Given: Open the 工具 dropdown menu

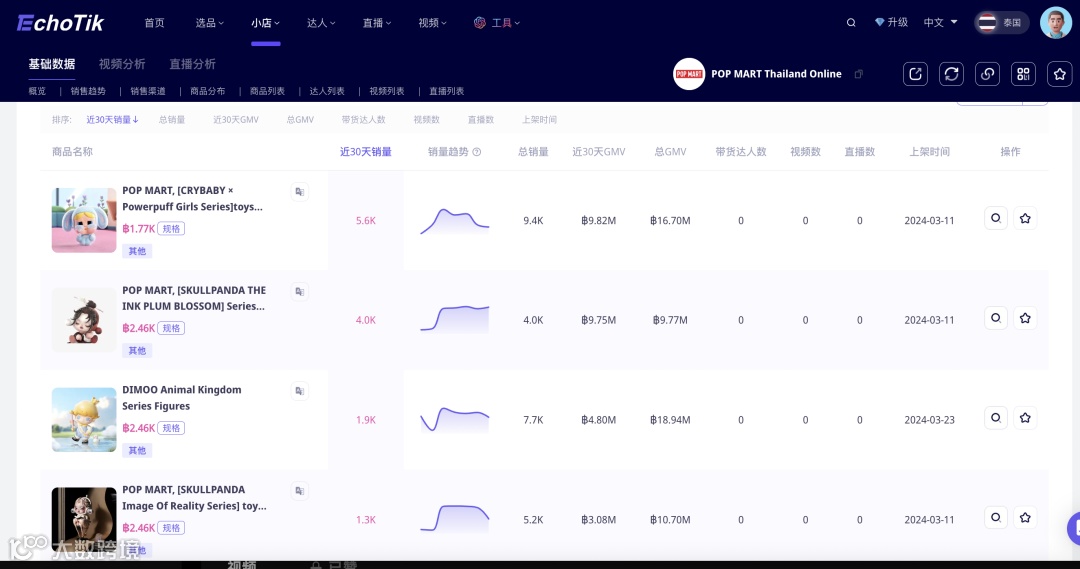Looking at the screenshot, I should point(506,23).
